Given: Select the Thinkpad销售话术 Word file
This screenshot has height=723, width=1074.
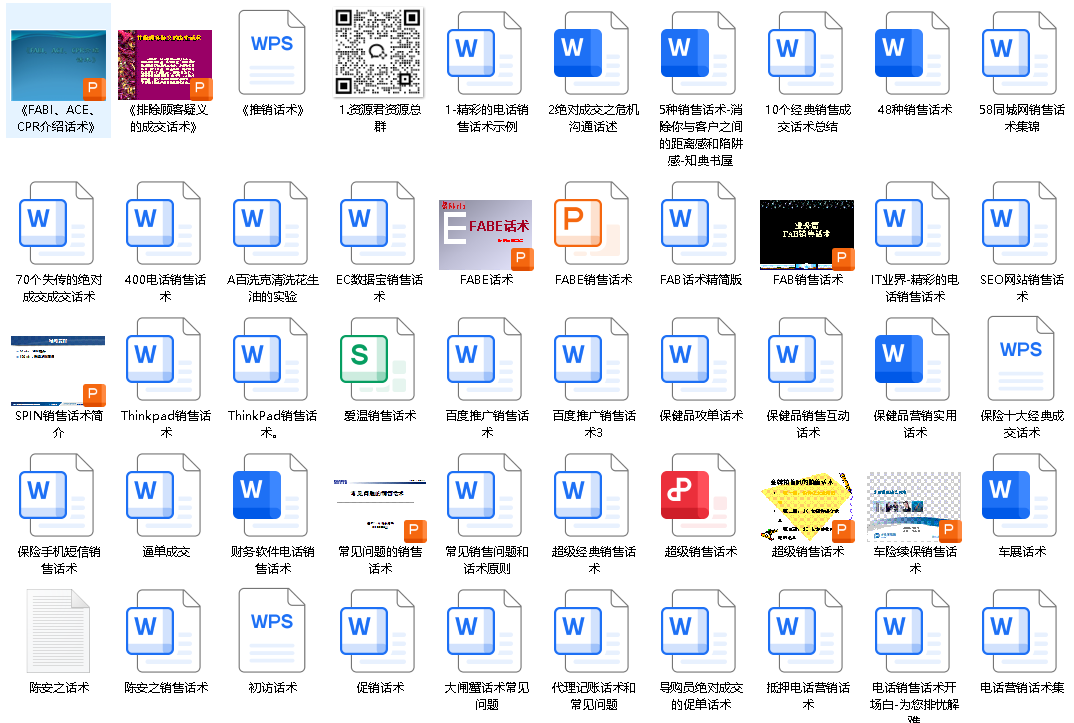Looking at the screenshot, I should pos(165,359).
